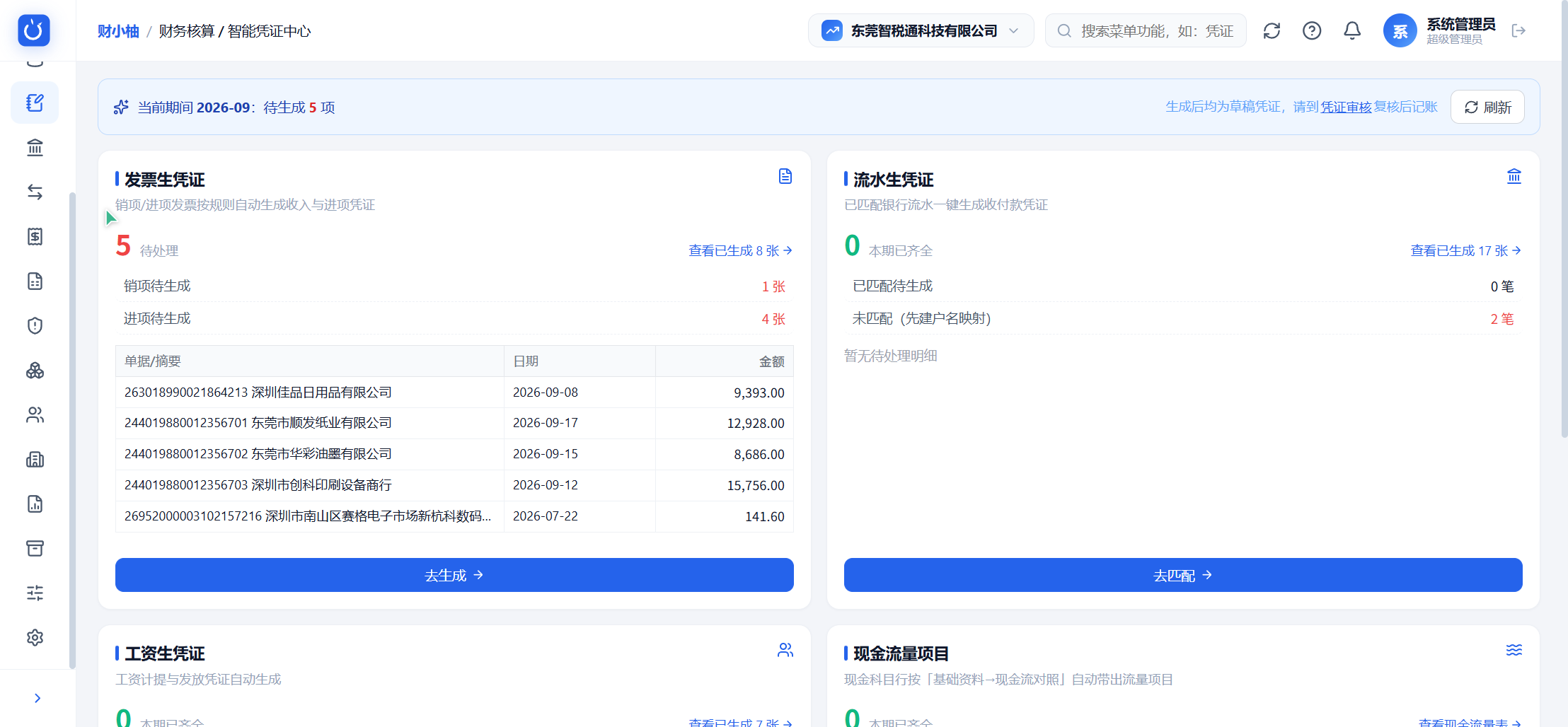
Task: Open the settings gear sidebar icon
Action: tap(35, 637)
